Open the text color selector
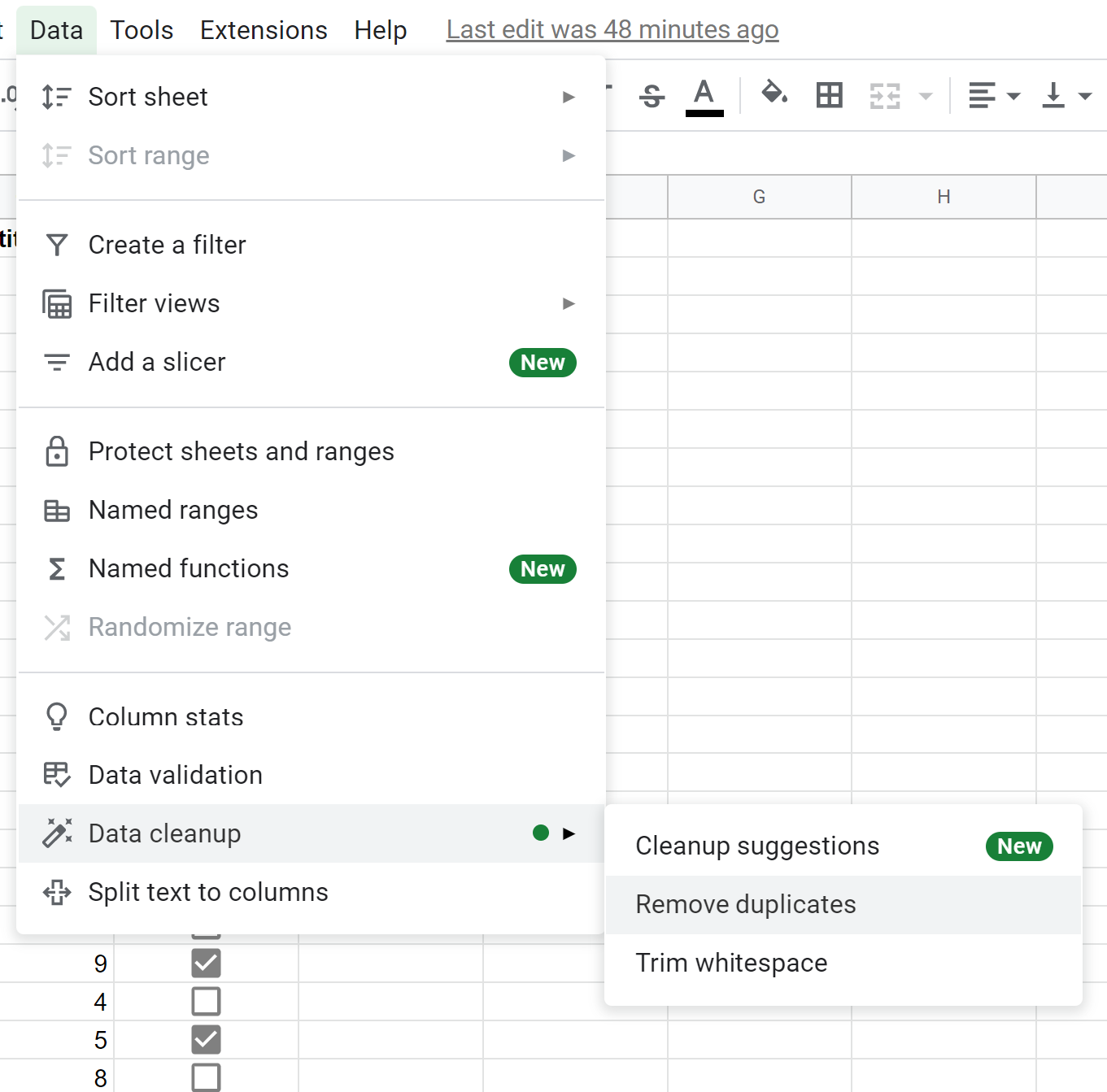 pyautogui.click(x=704, y=95)
